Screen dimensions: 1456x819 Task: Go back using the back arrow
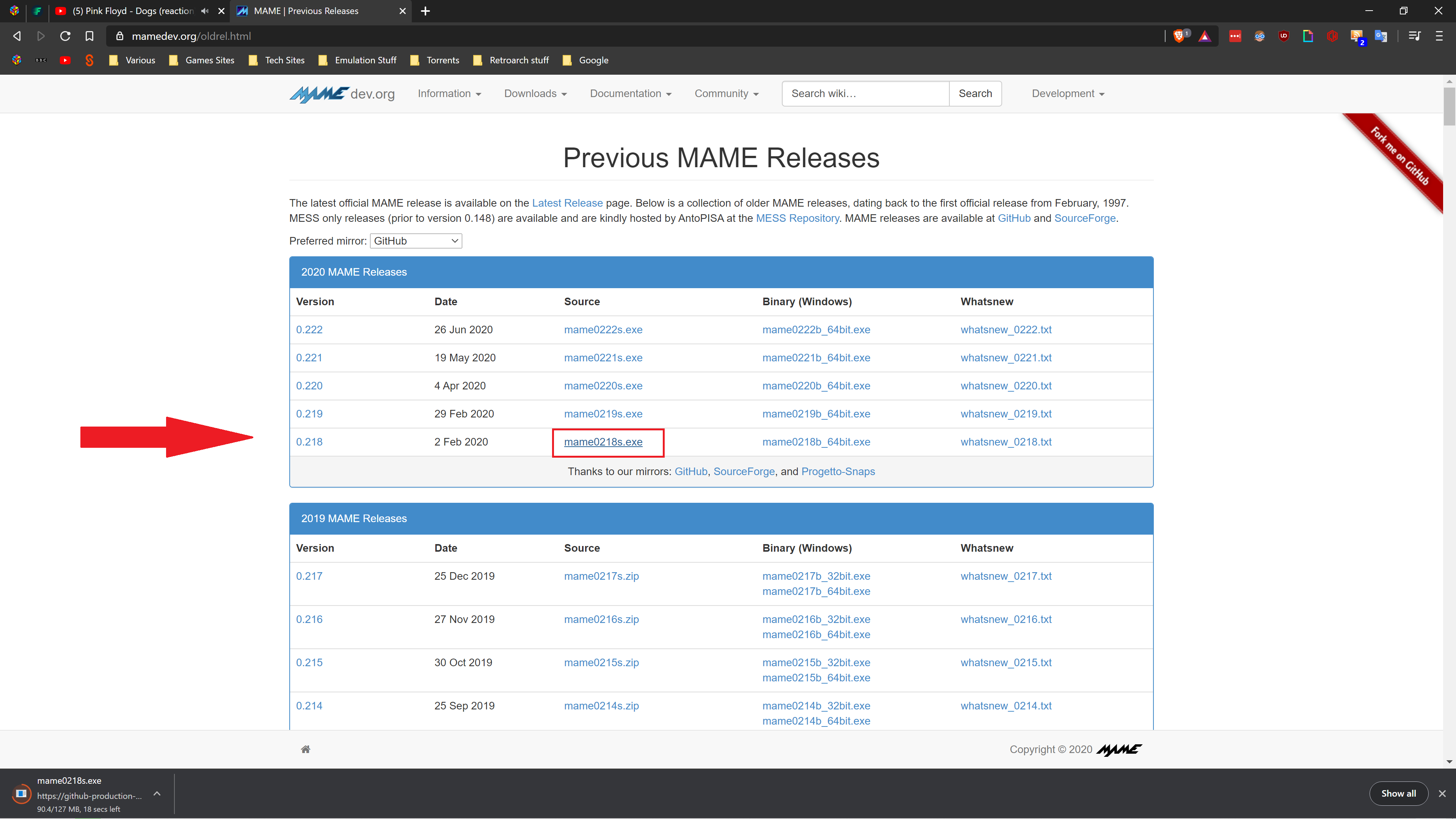(x=17, y=36)
